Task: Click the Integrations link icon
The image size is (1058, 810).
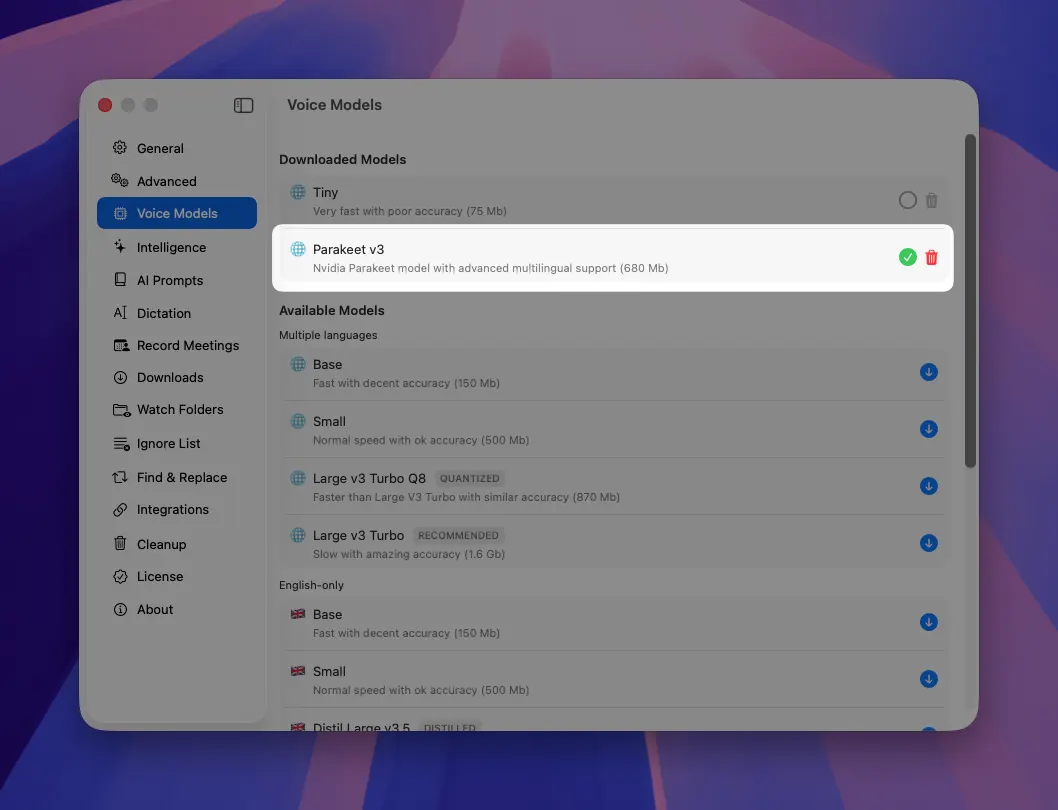Action: (120, 510)
